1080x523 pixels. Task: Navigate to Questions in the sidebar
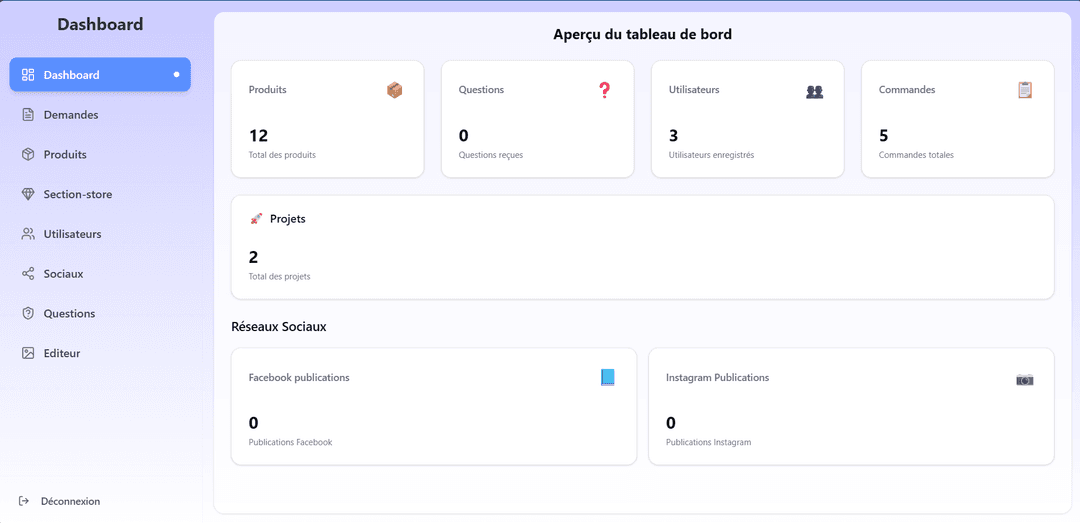click(x=69, y=314)
